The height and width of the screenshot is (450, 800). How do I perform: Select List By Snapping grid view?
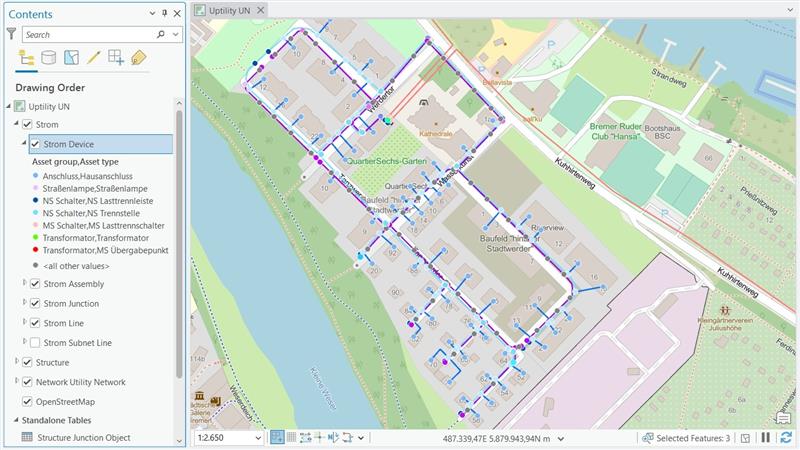coord(116,57)
